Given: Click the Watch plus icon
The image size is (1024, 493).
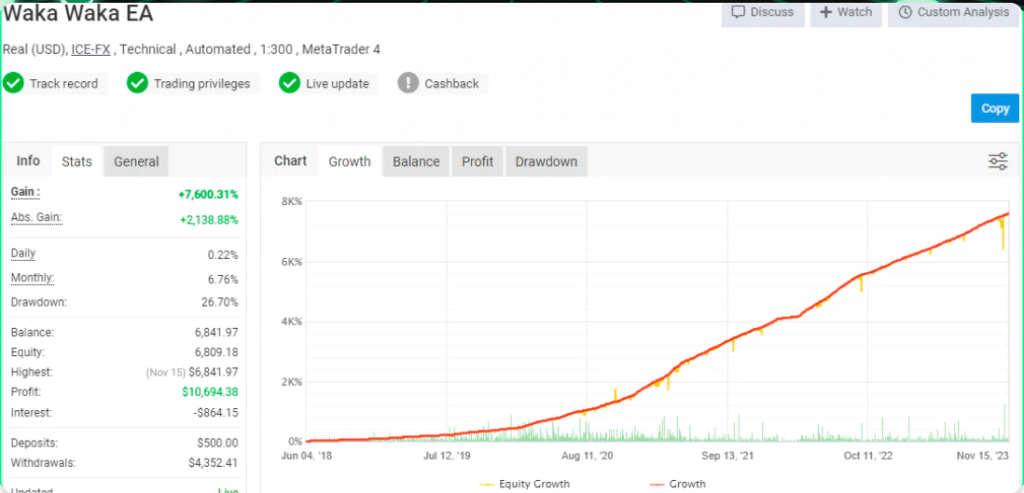Looking at the screenshot, I should pos(826,12).
